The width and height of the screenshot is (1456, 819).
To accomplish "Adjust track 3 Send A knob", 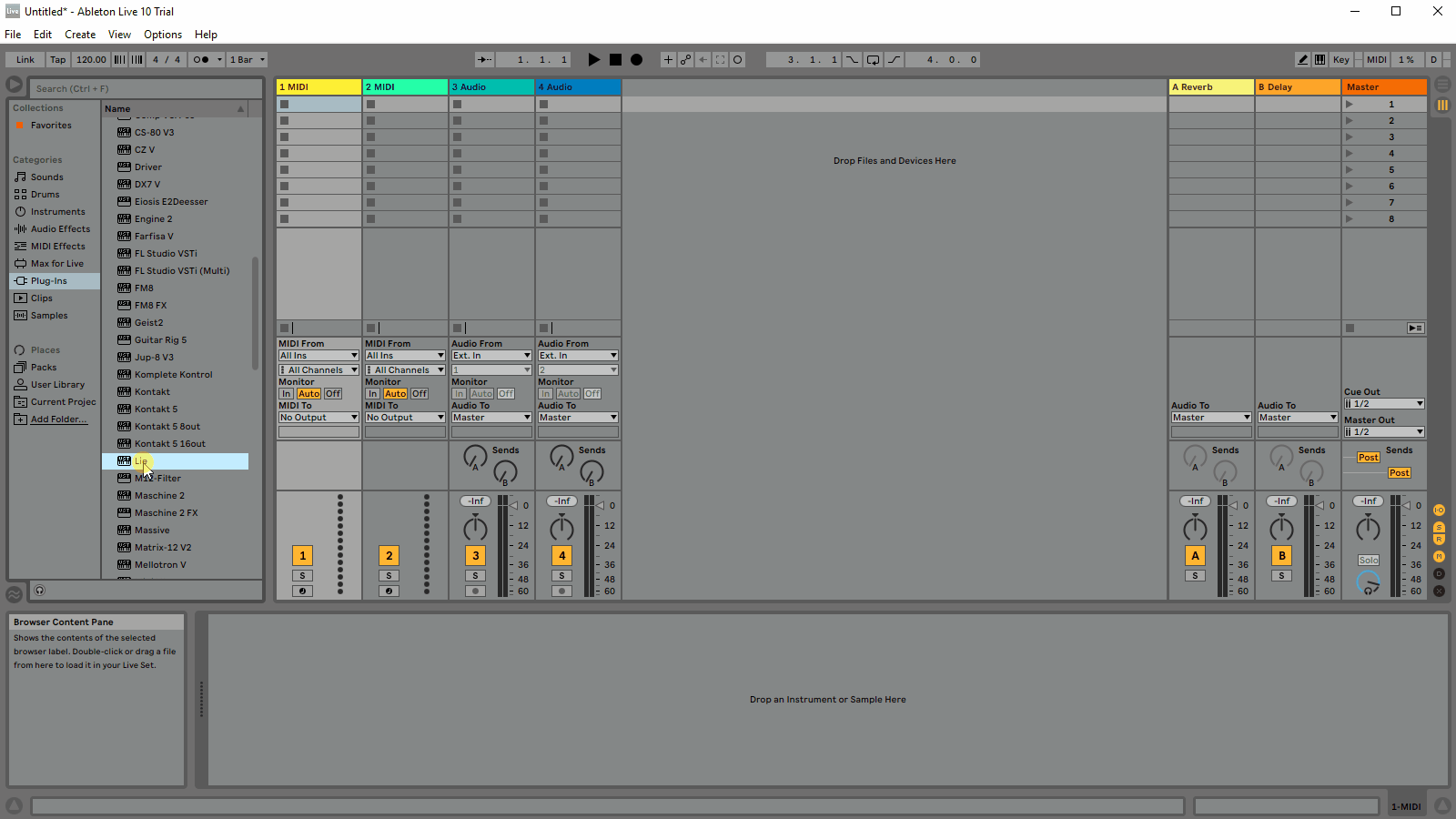I will [475, 457].
